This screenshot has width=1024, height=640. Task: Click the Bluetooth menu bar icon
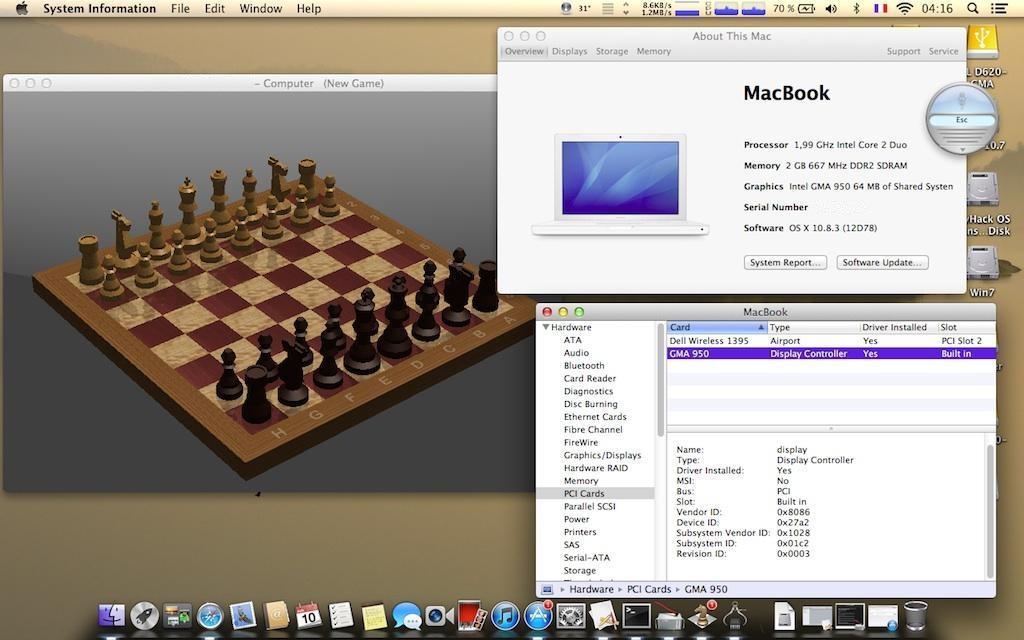pyautogui.click(x=856, y=8)
